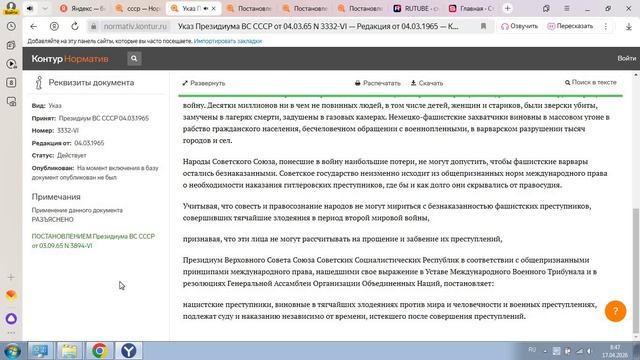Open the address bar three-dot menu
Screen dimensions: 640x360
(606, 26)
